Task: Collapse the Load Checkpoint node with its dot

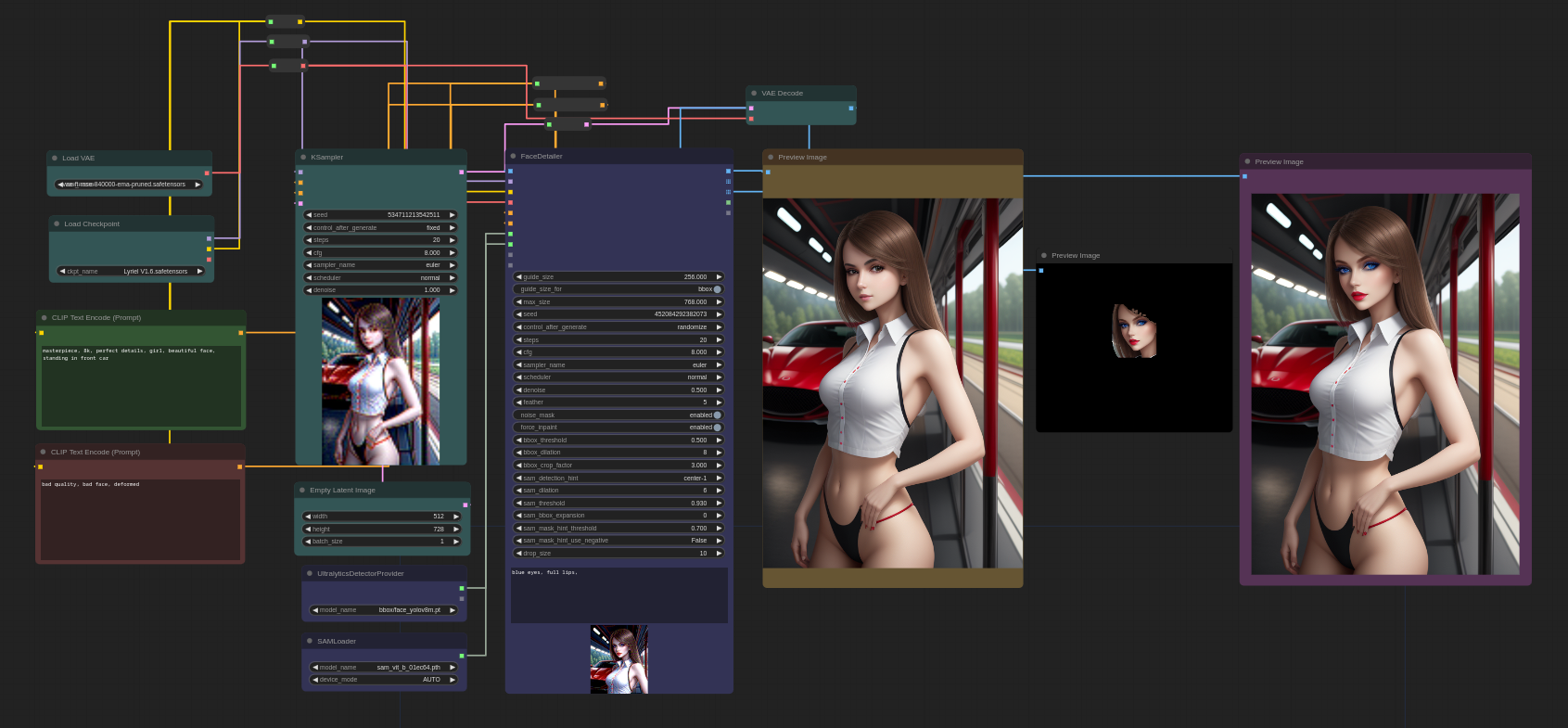Action: [x=56, y=224]
